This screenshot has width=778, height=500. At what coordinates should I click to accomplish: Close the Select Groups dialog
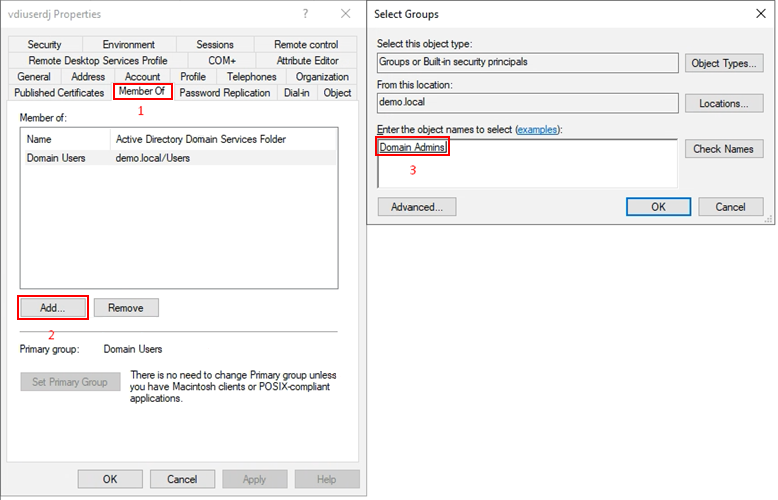(x=759, y=14)
